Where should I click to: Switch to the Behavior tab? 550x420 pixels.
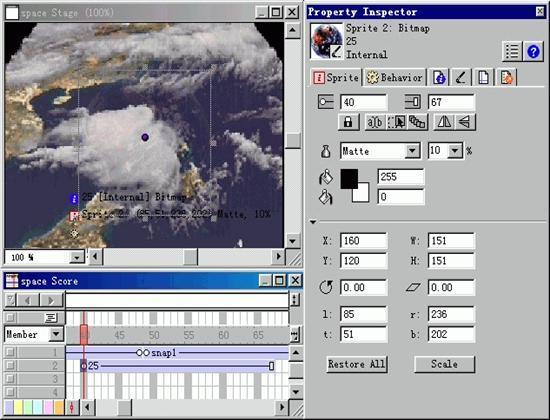pyautogui.click(x=395, y=77)
